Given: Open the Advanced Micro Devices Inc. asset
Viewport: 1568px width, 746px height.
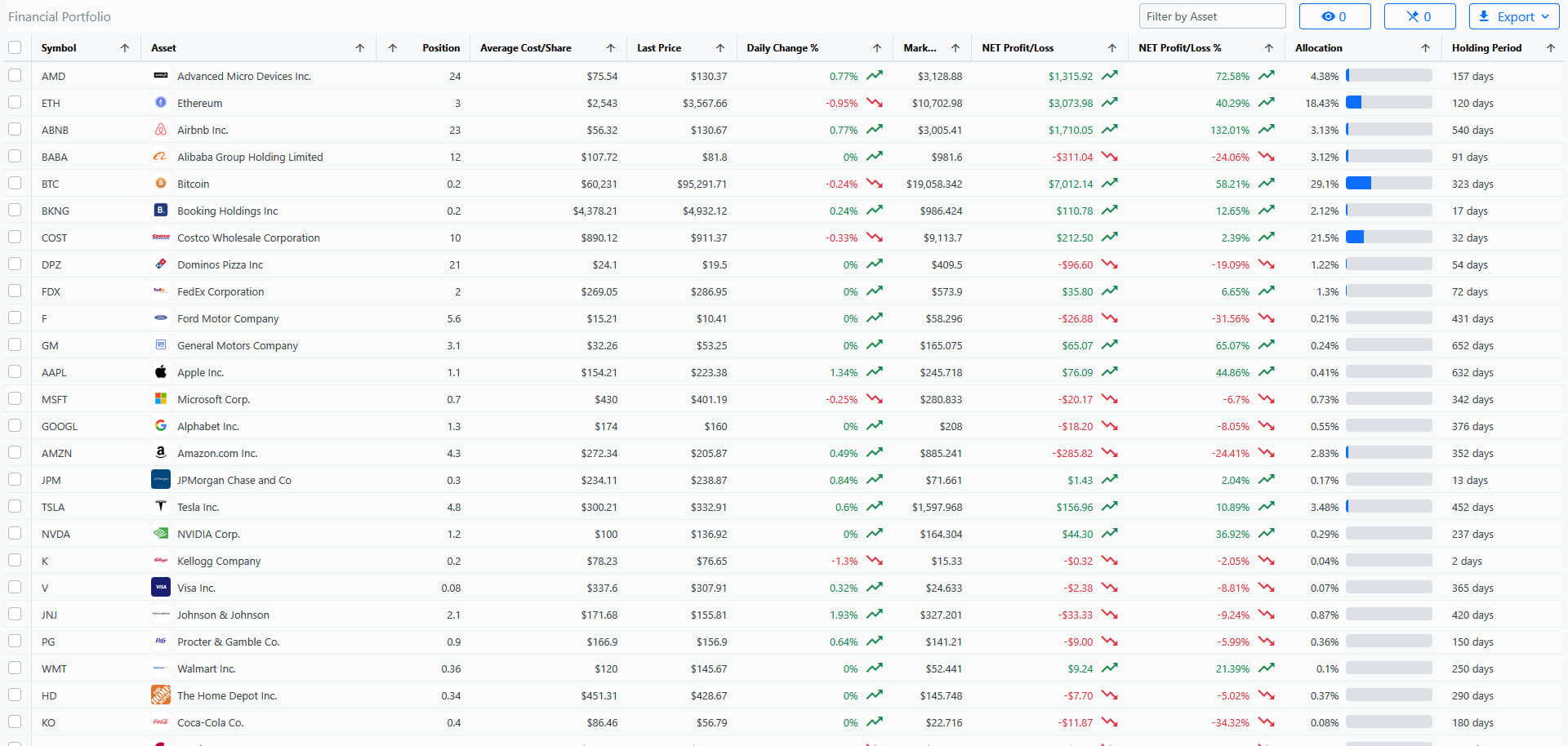Looking at the screenshot, I should click(x=244, y=76).
